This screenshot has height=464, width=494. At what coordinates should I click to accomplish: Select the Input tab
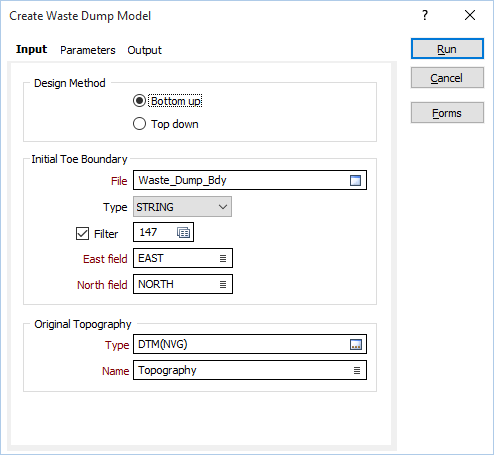tap(31, 49)
